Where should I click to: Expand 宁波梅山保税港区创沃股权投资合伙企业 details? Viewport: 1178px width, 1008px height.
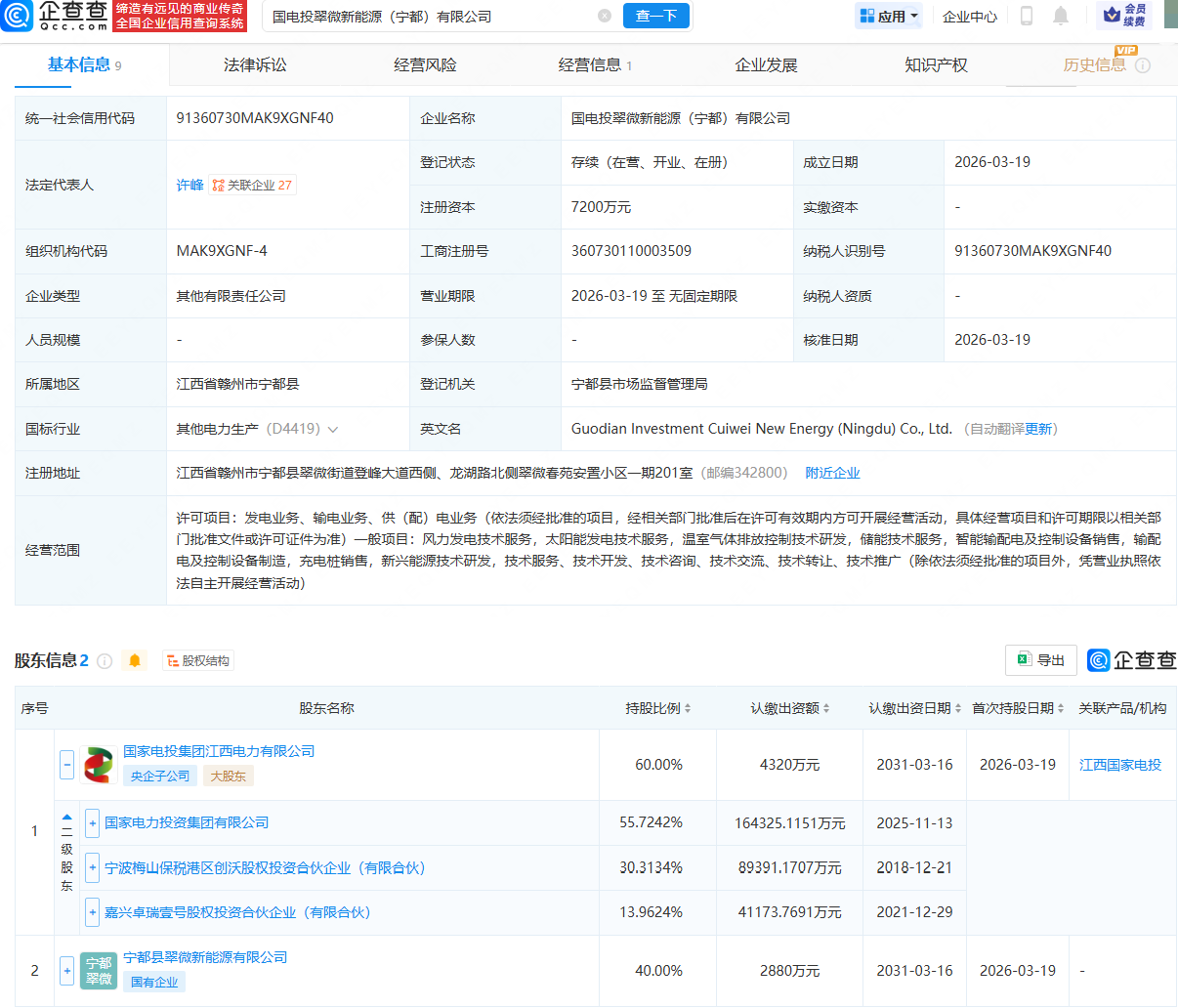click(93, 868)
